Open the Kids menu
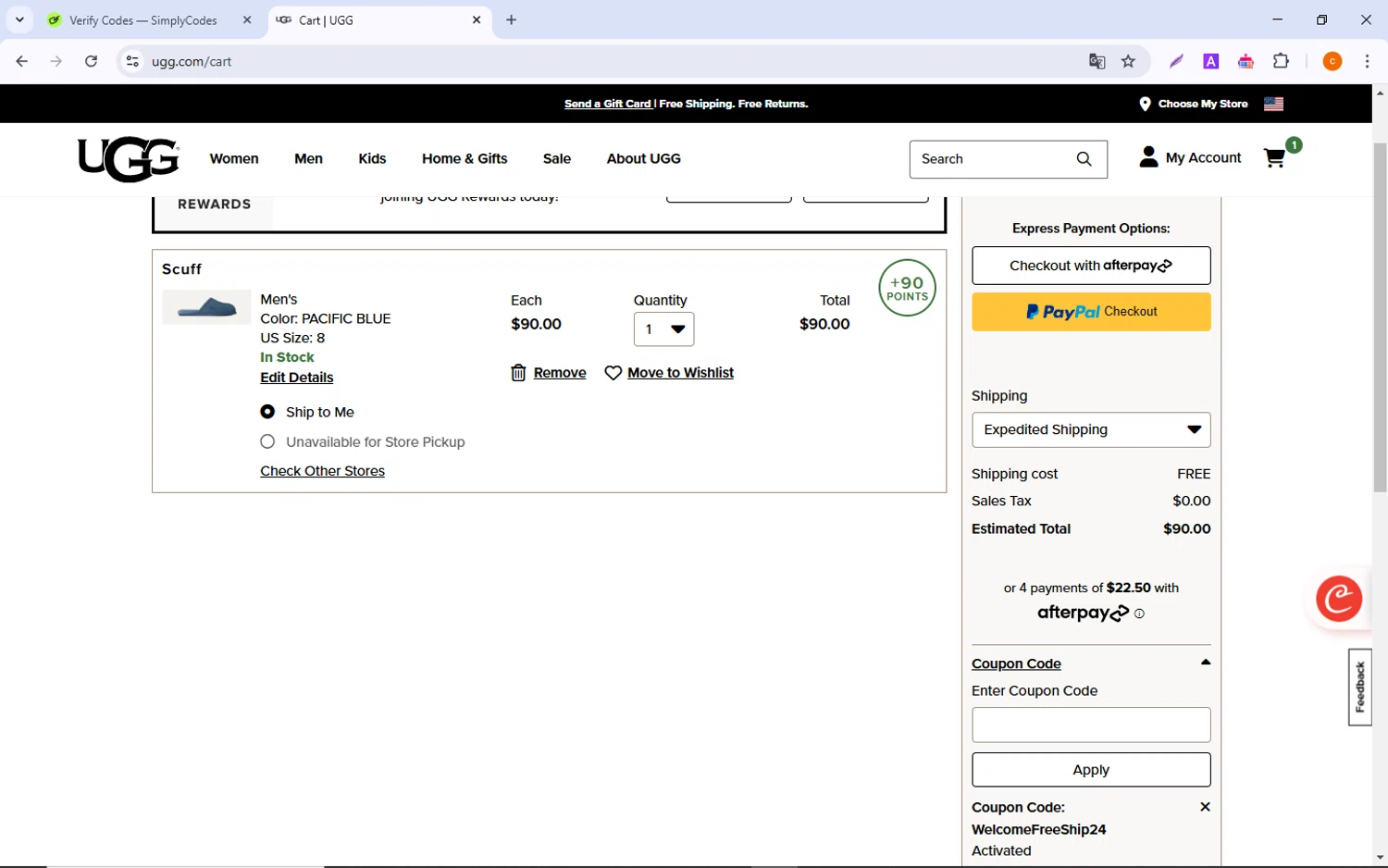 point(372,158)
